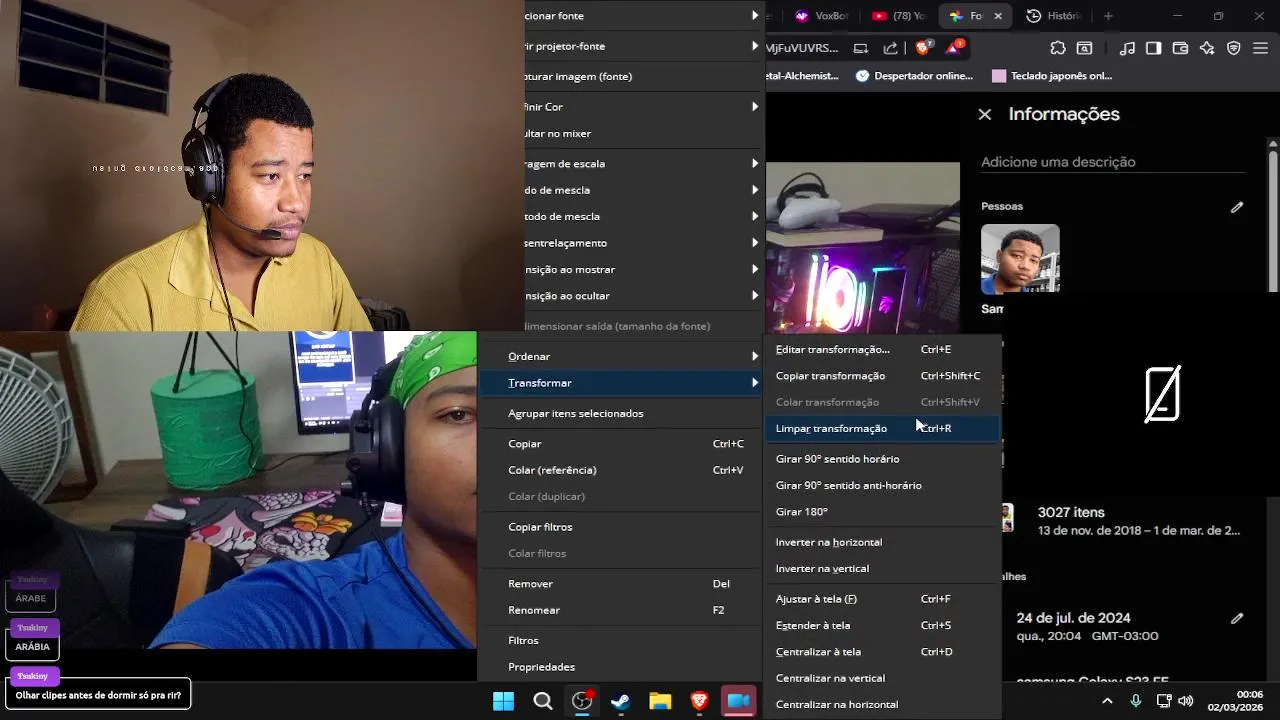This screenshot has height=720, width=1280.
Task: Open a new browser tab with plus
Action: click(x=1108, y=16)
